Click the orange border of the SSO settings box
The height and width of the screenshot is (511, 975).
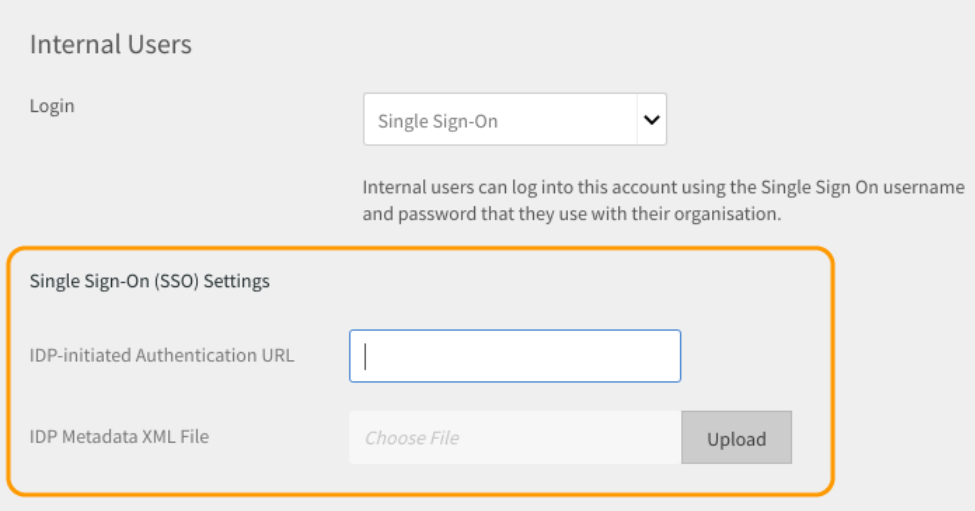pos(831,370)
